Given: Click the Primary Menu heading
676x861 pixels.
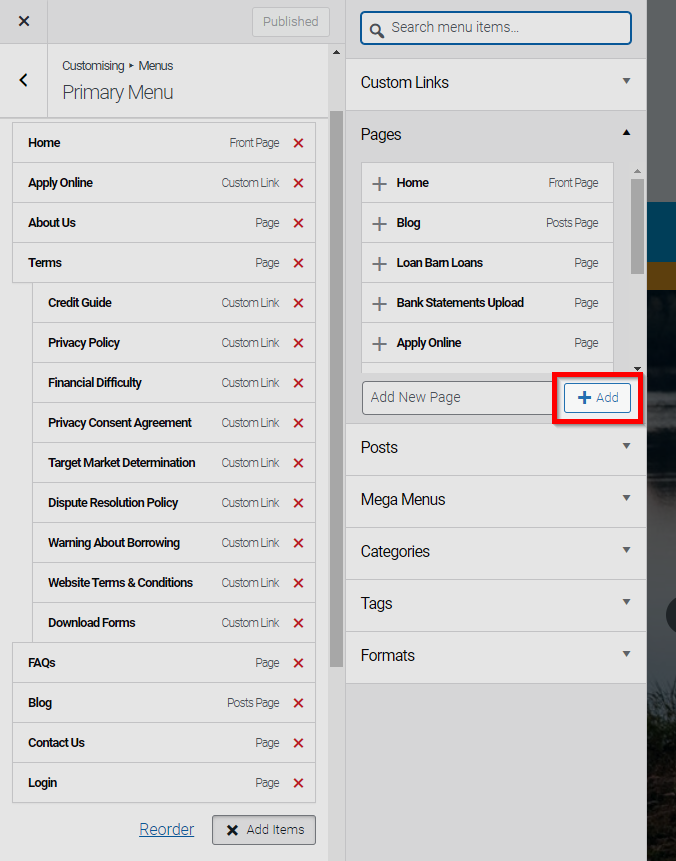Looking at the screenshot, I should [118, 92].
